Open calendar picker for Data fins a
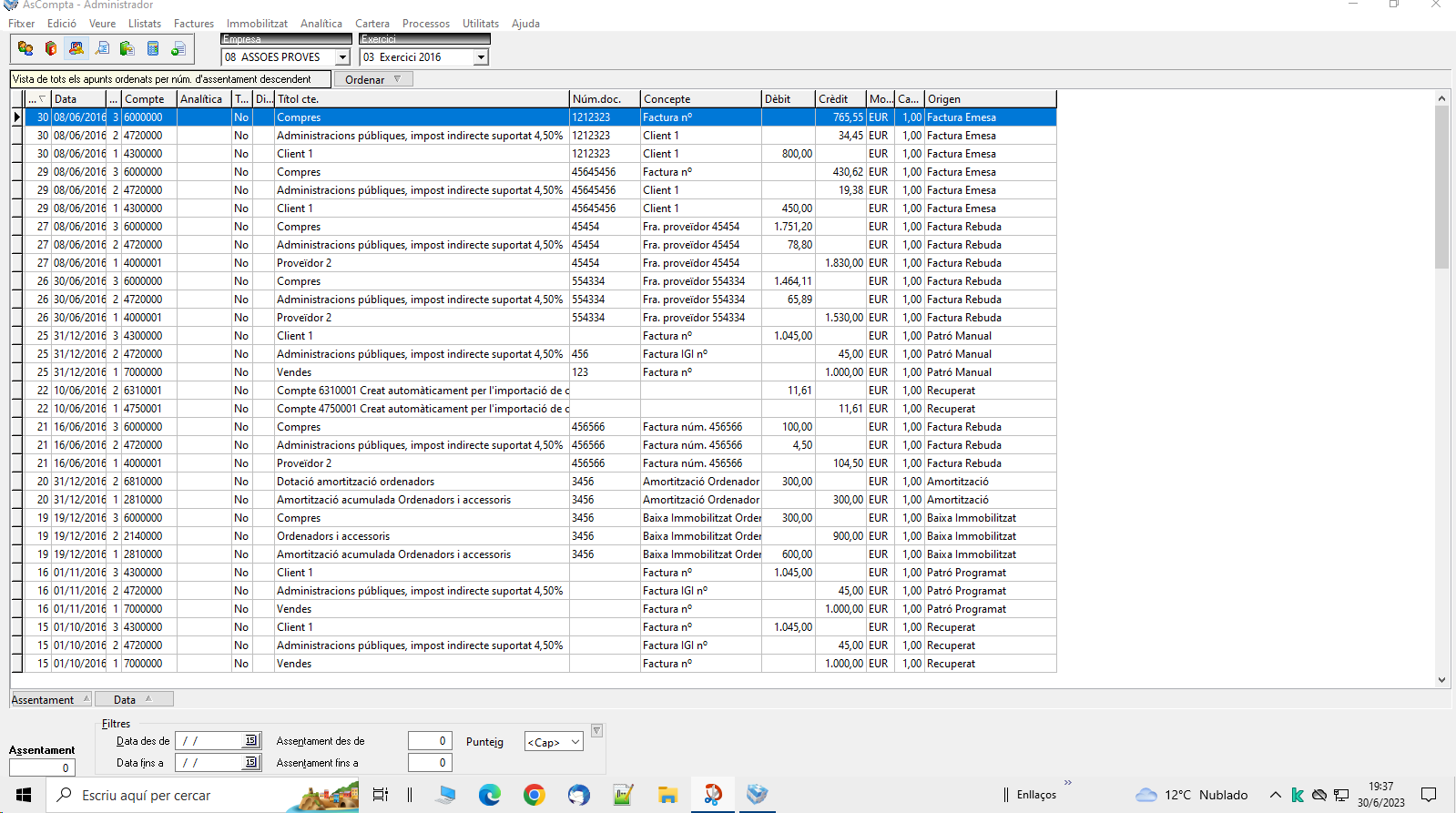 click(x=251, y=762)
